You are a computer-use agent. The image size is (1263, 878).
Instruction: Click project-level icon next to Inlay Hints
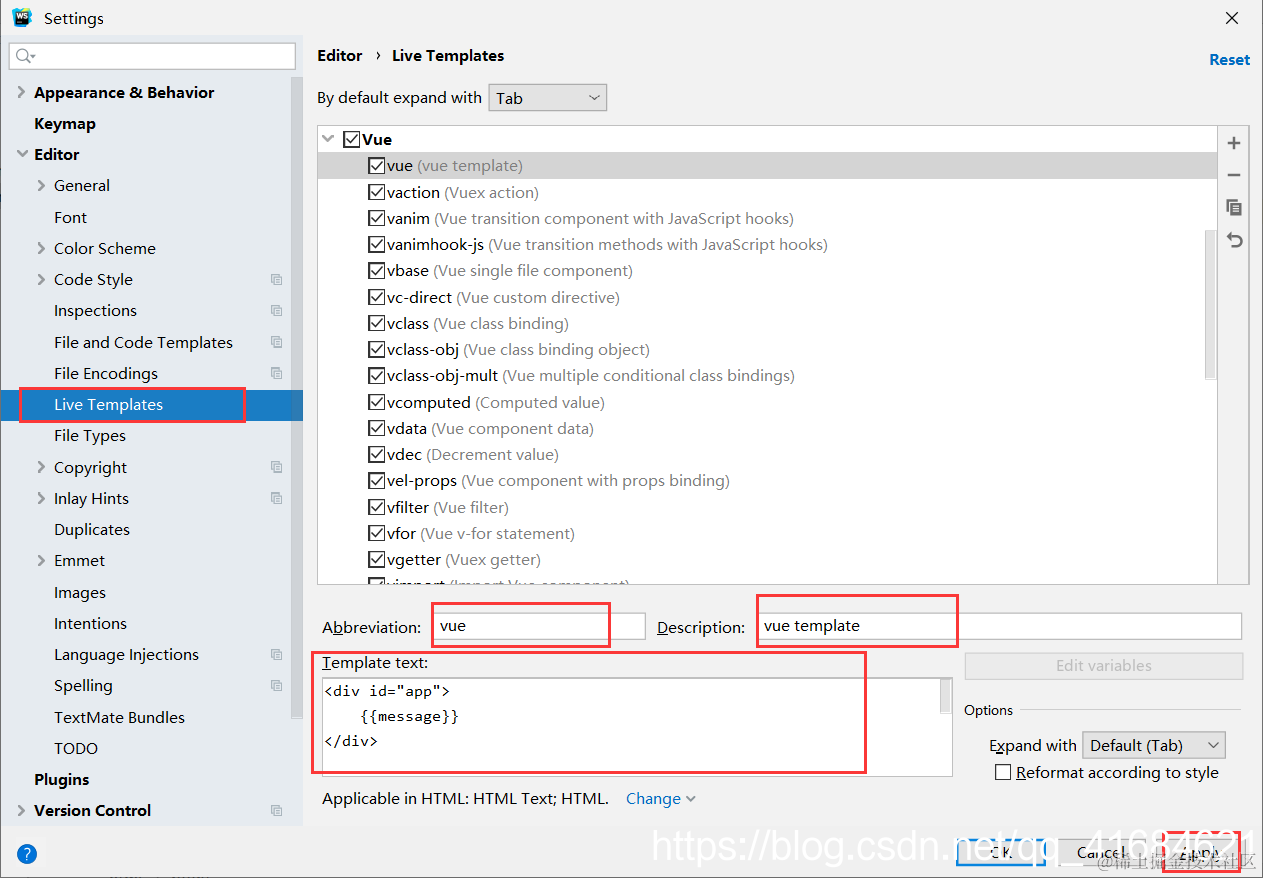(x=277, y=498)
